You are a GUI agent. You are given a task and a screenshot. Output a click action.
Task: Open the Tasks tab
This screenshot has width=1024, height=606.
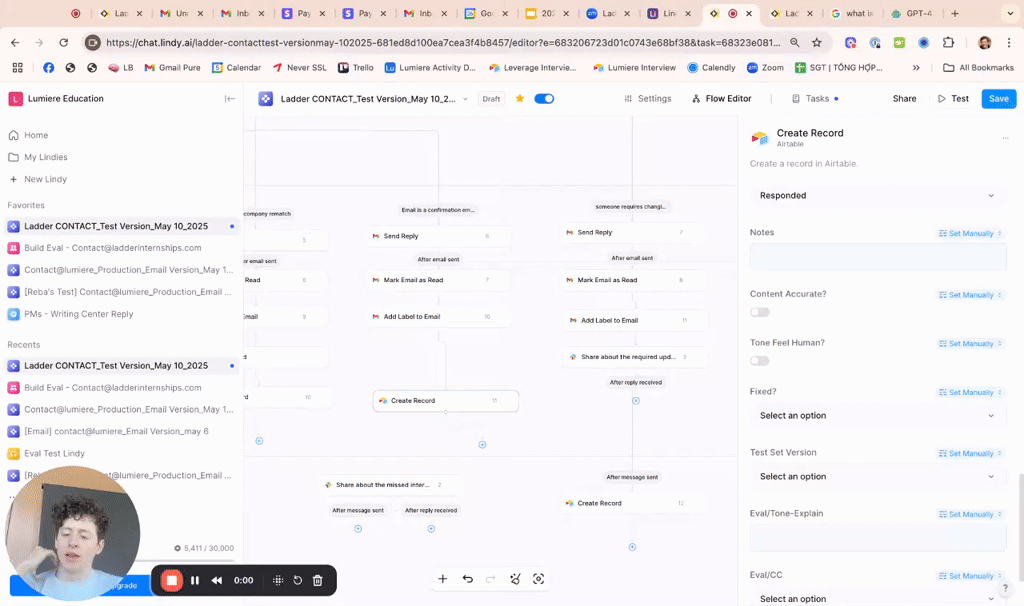tap(811, 99)
